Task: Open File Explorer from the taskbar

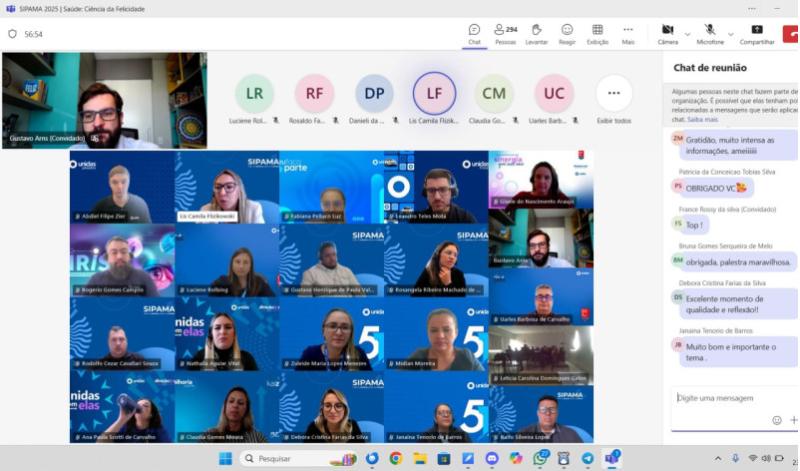Action: pos(420,458)
